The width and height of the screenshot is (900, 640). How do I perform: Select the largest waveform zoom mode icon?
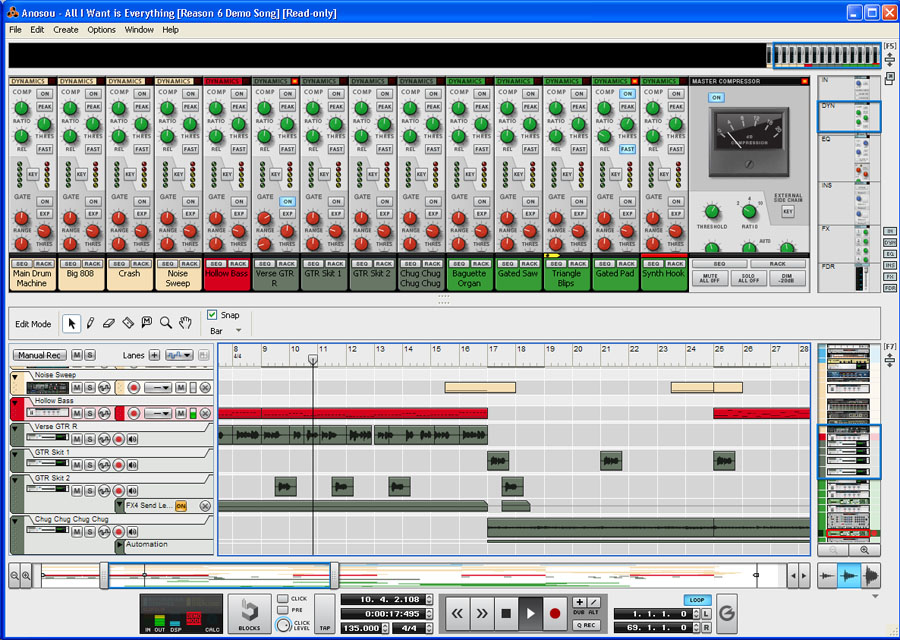871,576
